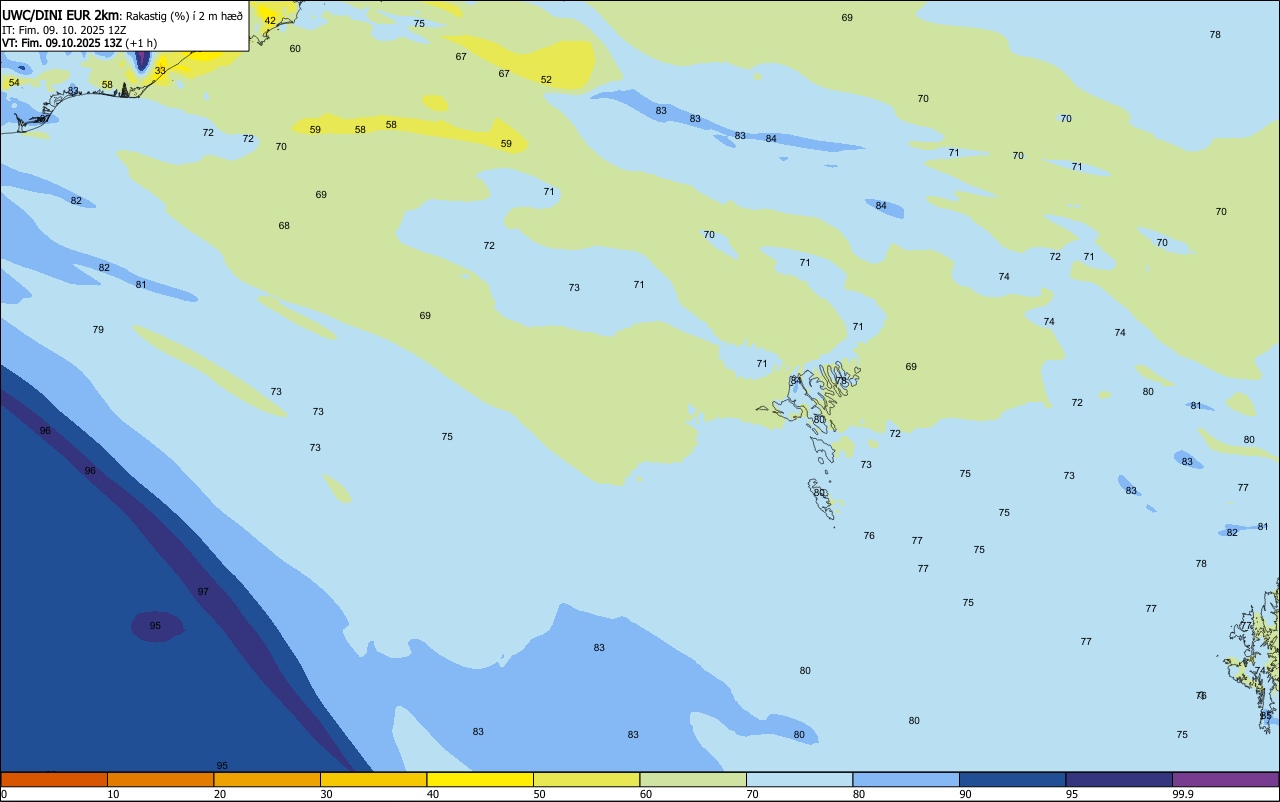This screenshot has width=1280, height=802.
Task: Click the legend tick label '20'
Action: point(220,794)
